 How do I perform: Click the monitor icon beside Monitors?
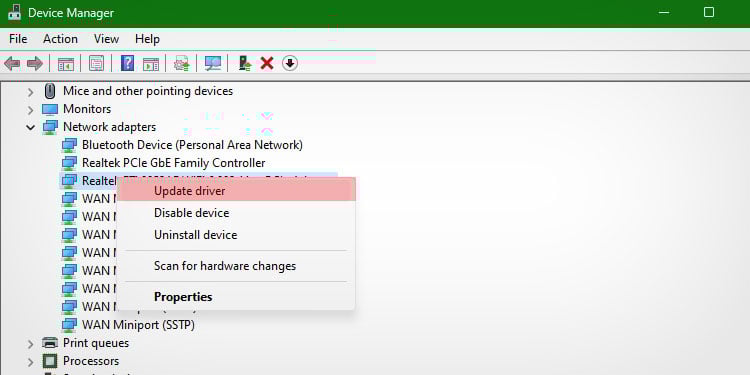[50, 110]
